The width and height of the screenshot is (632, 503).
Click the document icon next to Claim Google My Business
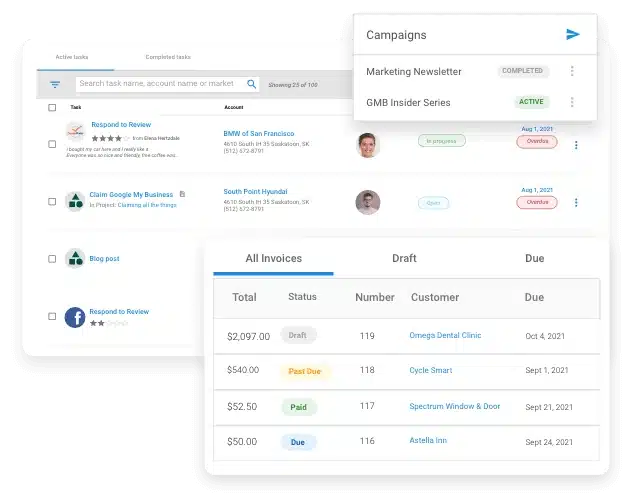coord(182,194)
